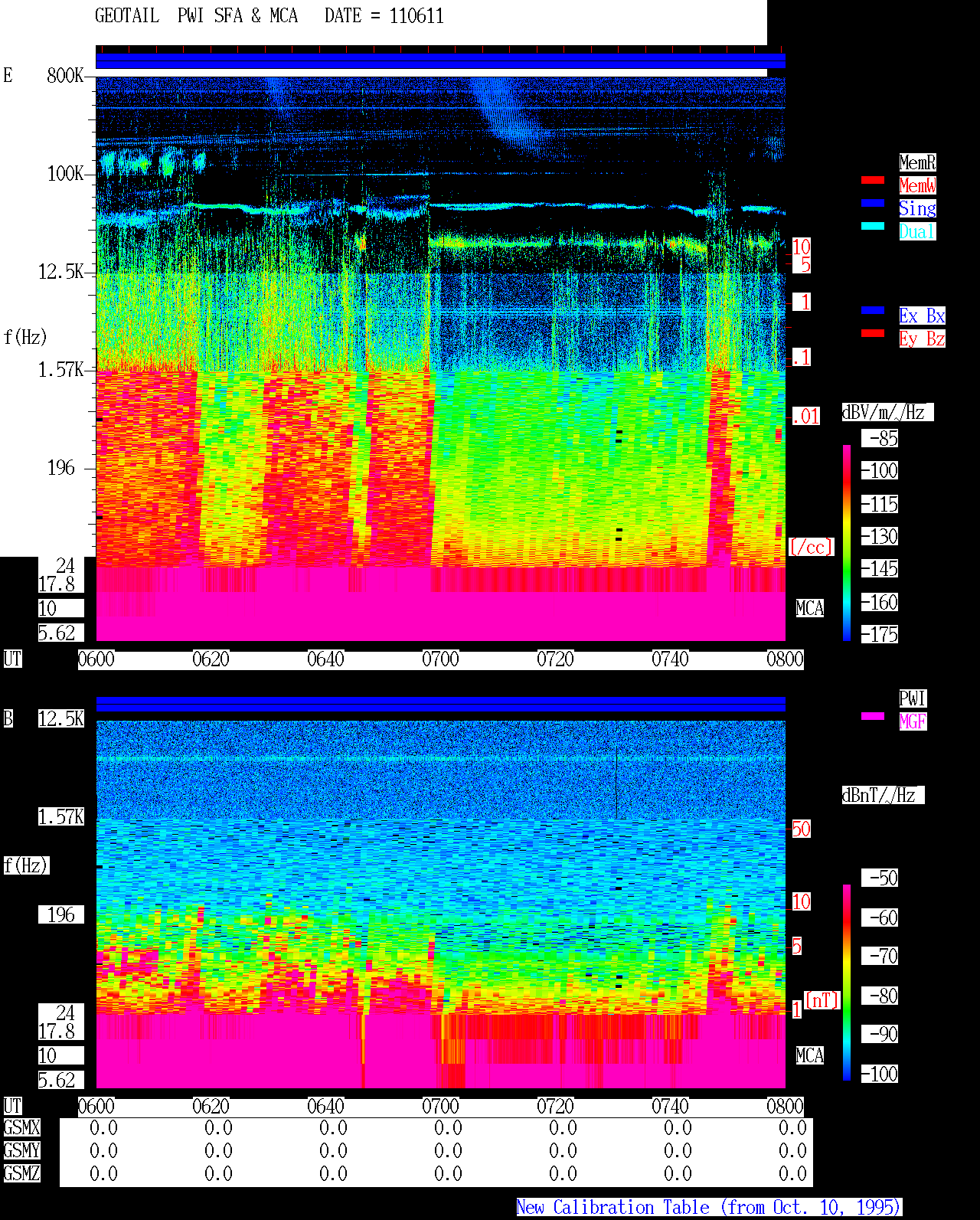Select the Sing legend label
This screenshot has height=1220, width=980.
(x=917, y=208)
